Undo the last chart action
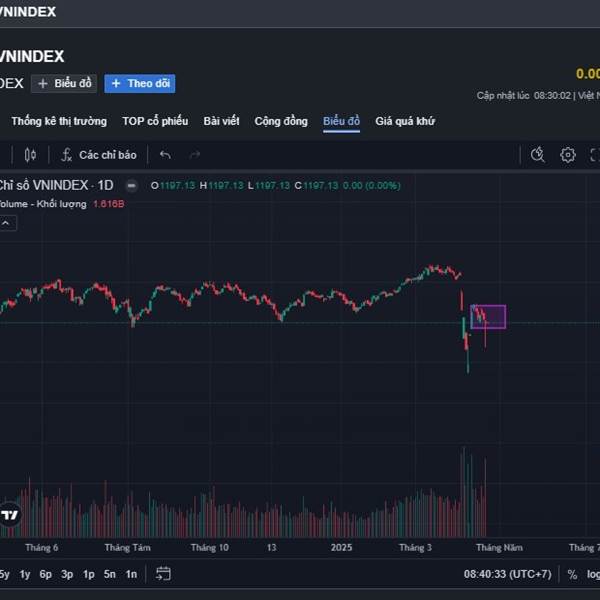600x600 pixels. click(165, 155)
